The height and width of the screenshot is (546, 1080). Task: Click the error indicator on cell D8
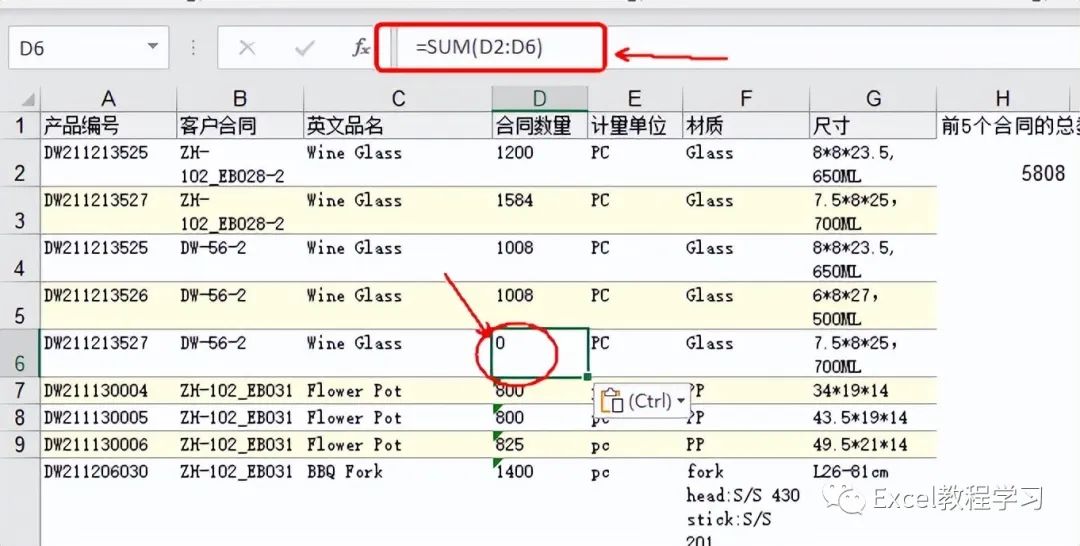pyautogui.click(x=497, y=410)
